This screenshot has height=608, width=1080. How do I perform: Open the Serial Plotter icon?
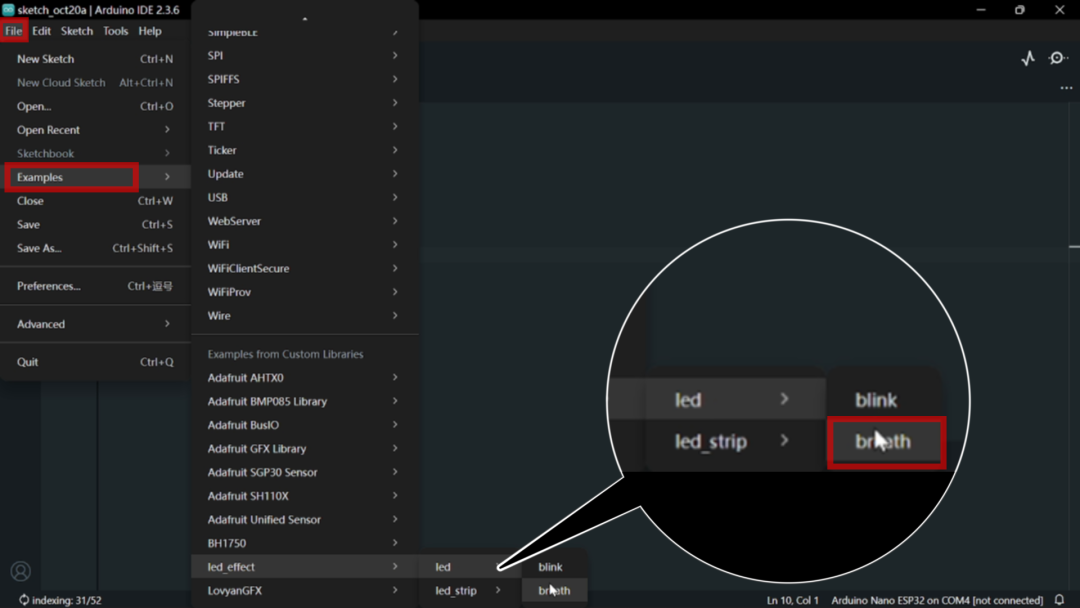click(1028, 58)
